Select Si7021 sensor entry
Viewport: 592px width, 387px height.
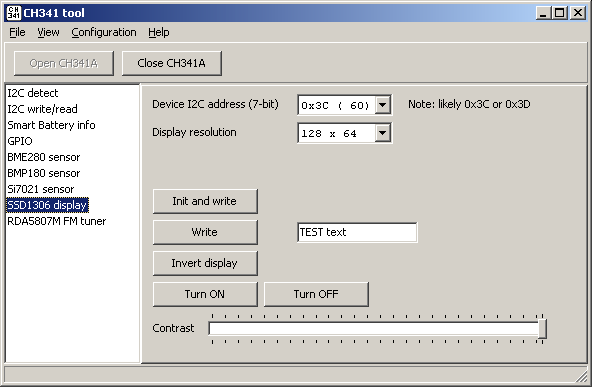pos(41,189)
